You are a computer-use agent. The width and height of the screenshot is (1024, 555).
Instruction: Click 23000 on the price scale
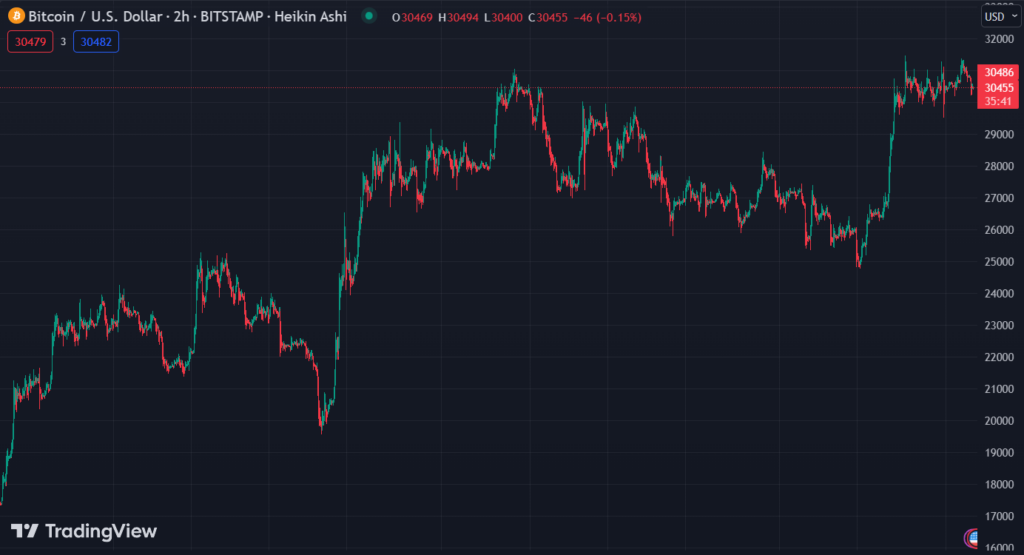[999, 325]
